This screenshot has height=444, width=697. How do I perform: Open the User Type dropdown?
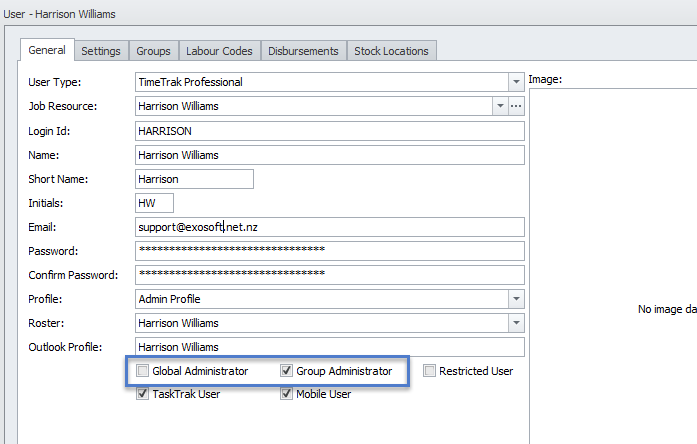point(516,82)
